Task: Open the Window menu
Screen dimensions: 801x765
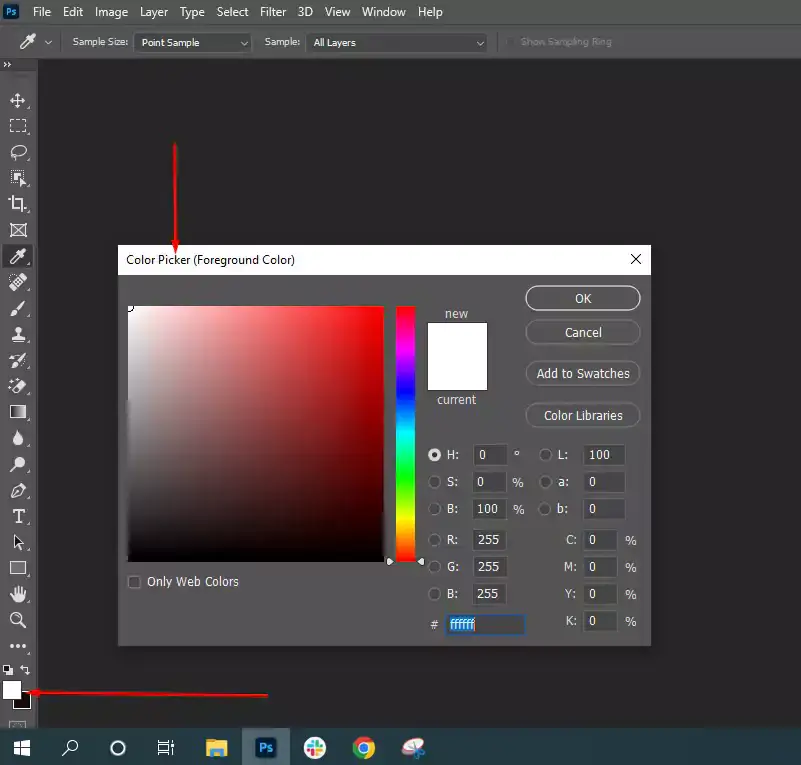Action: tap(383, 12)
